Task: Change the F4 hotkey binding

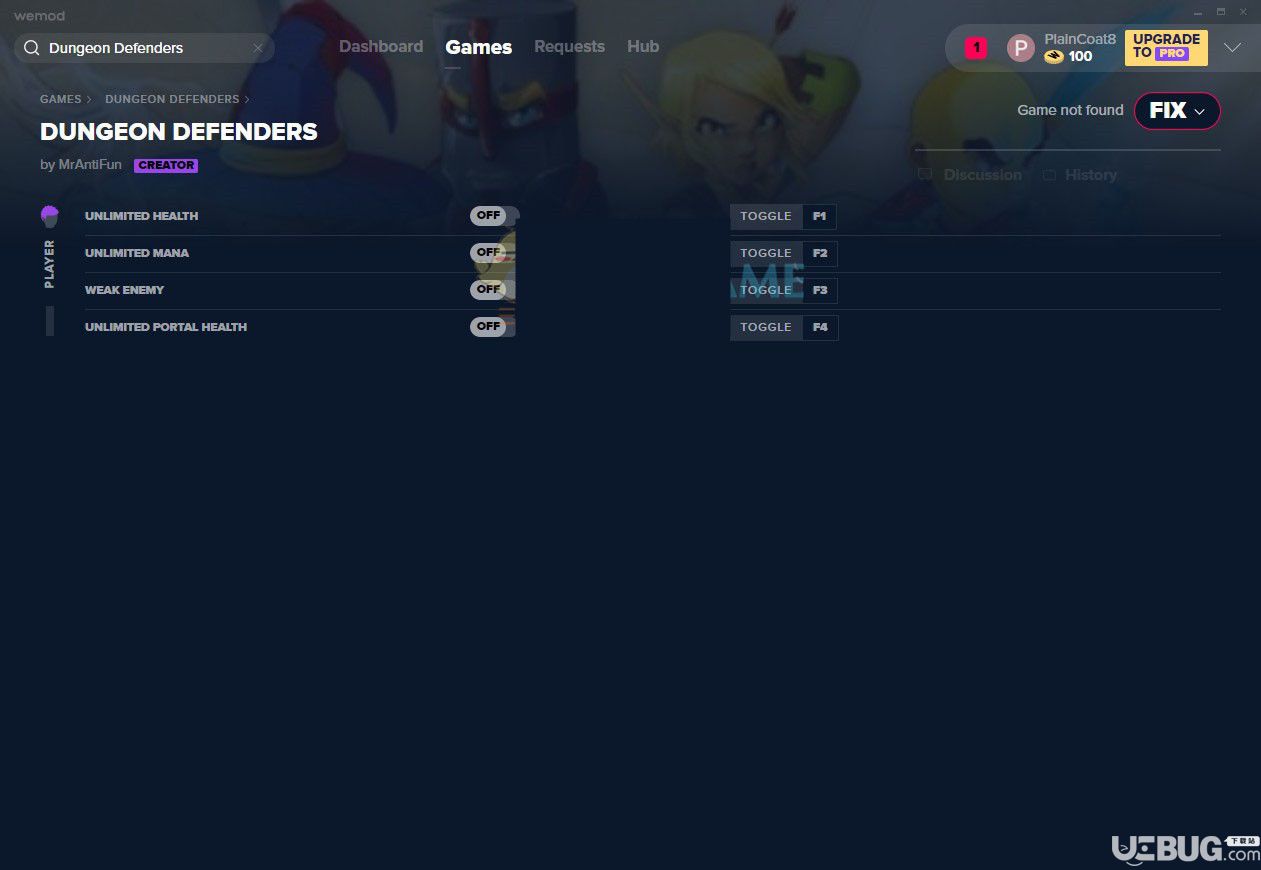Action: tap(820, 327)
